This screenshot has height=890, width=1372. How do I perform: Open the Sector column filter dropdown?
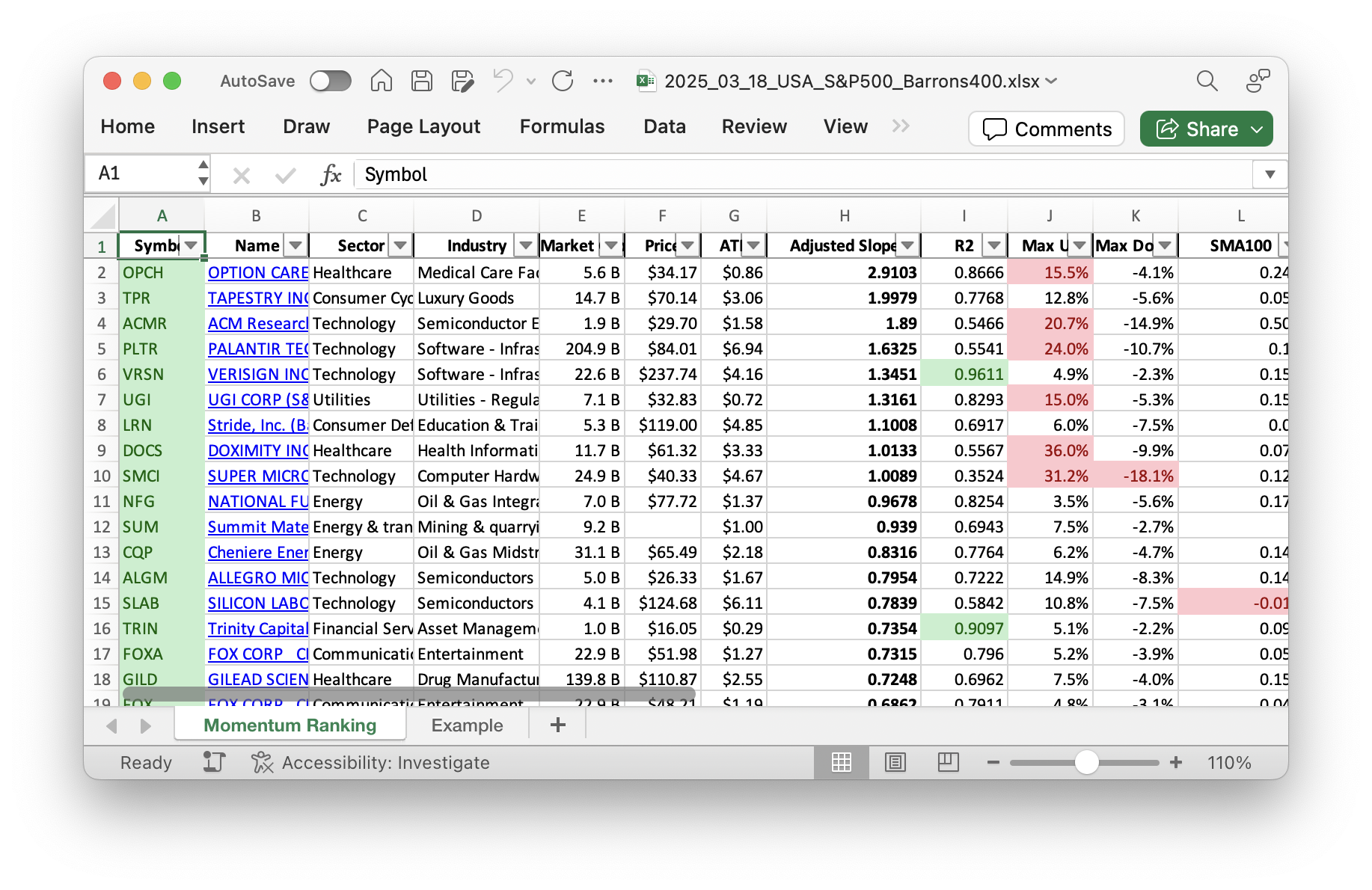pos(400,245)
